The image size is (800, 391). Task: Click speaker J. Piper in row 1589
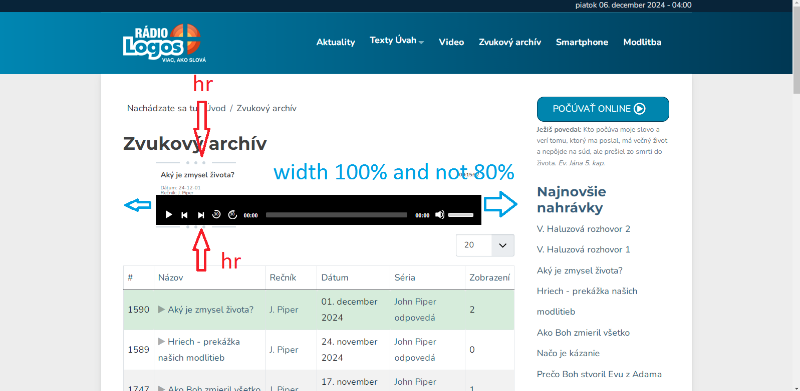tap(284, 350)
